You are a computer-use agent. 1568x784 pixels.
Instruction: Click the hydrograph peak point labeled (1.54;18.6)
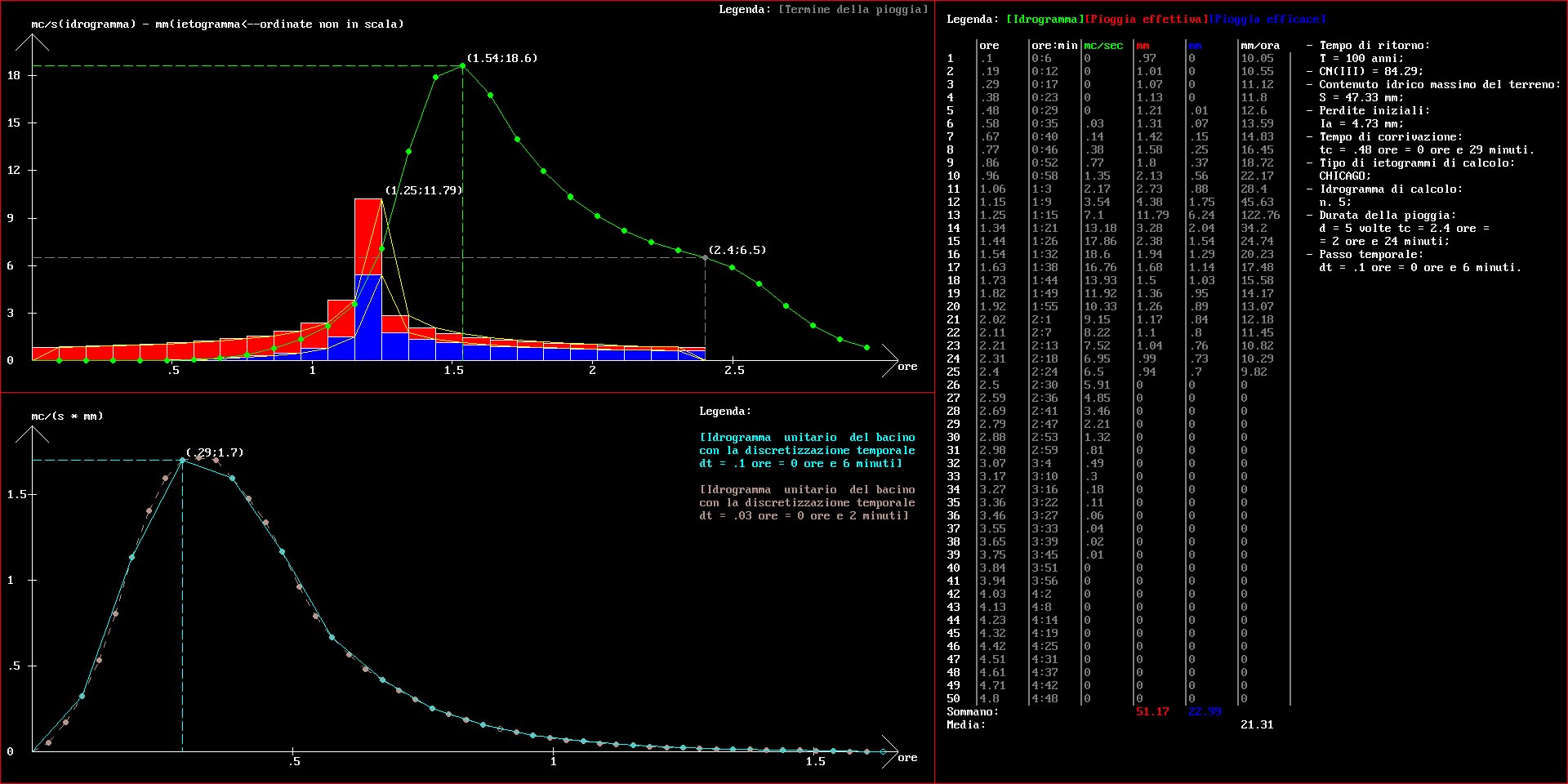click(463, 66)
